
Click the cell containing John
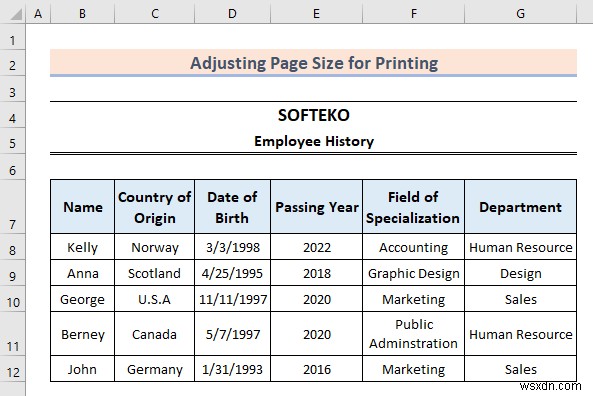point(82,369)
